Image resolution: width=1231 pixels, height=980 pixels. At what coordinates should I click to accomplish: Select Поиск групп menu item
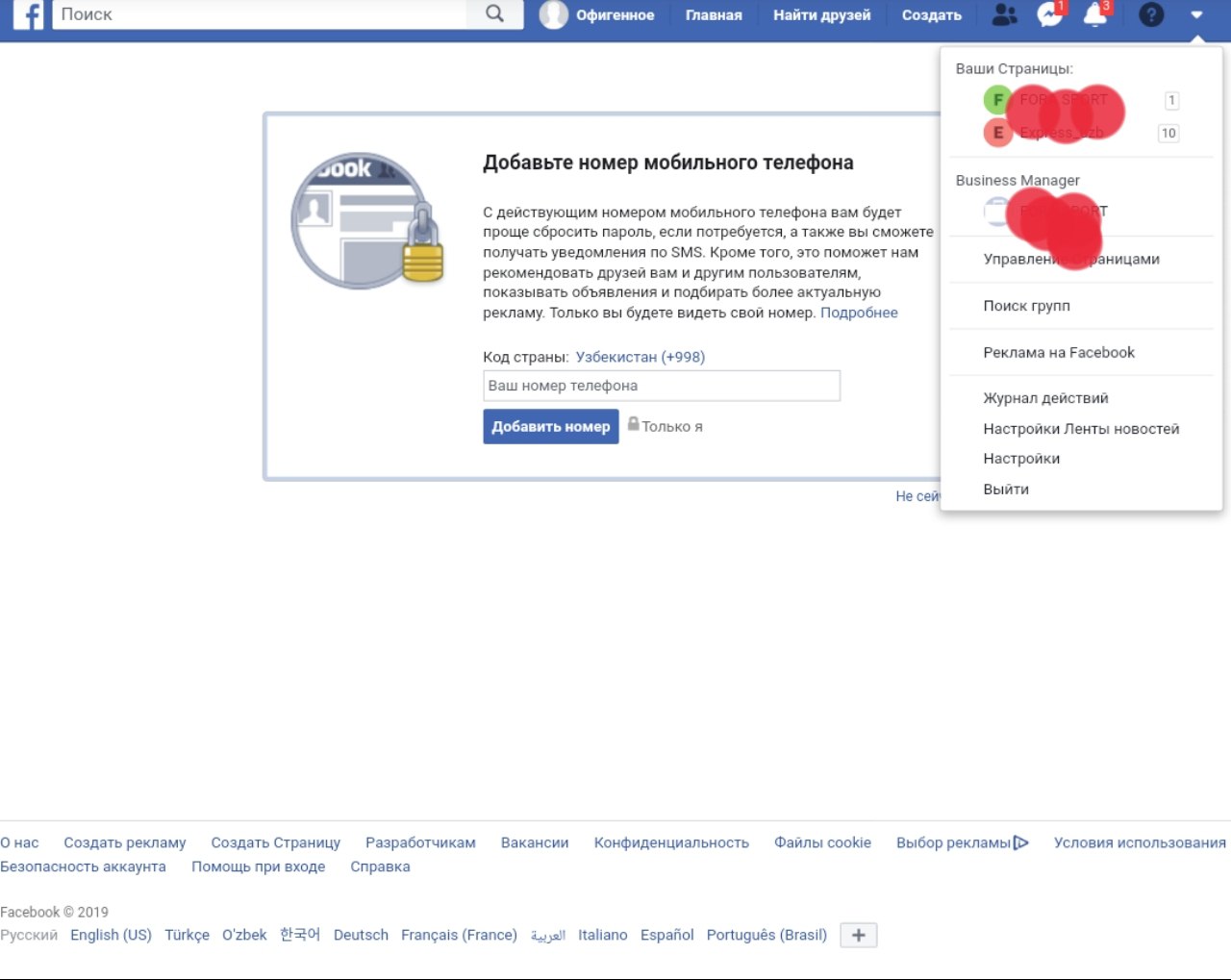tap(1026, 306)
